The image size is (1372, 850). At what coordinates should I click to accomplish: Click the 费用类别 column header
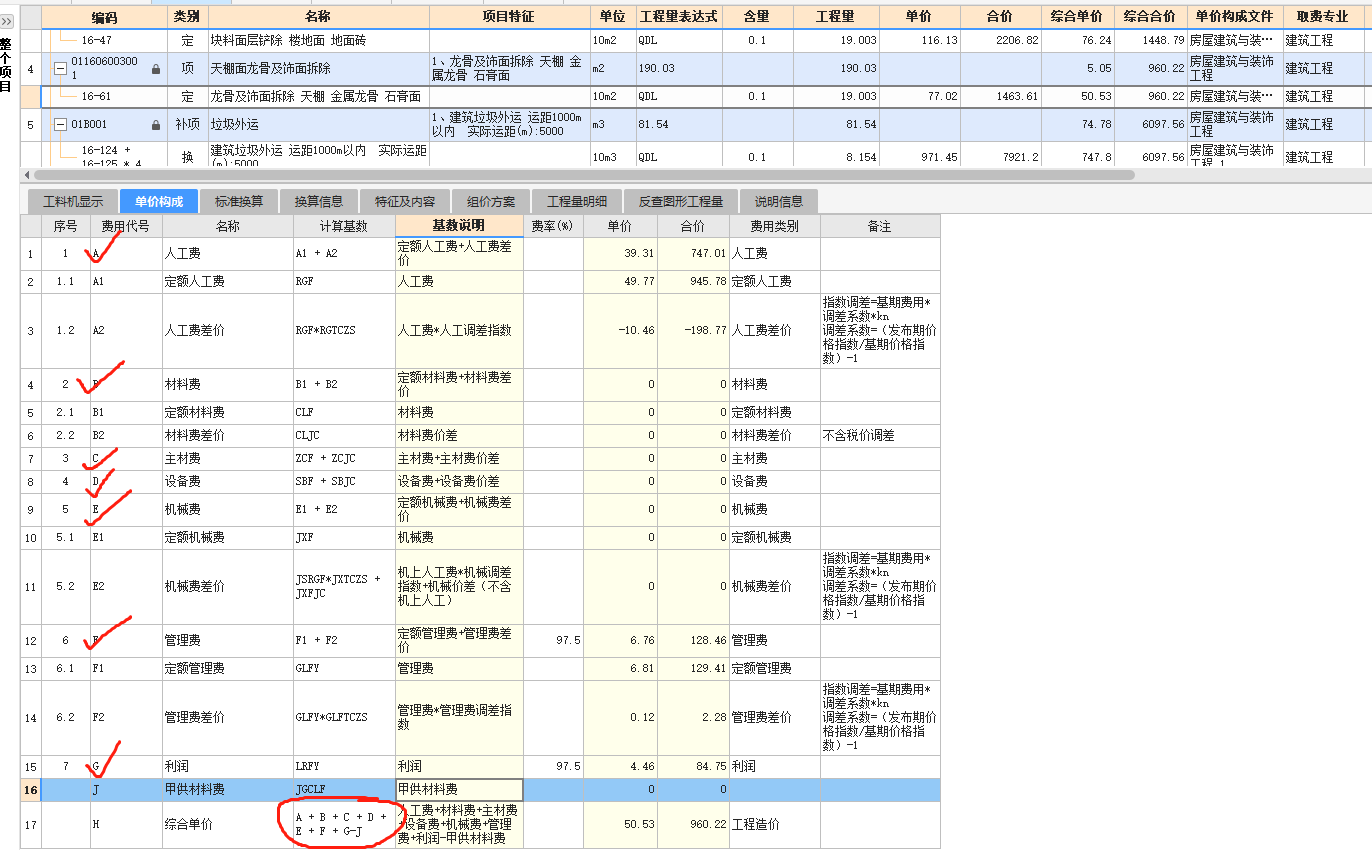coord(774,226)
